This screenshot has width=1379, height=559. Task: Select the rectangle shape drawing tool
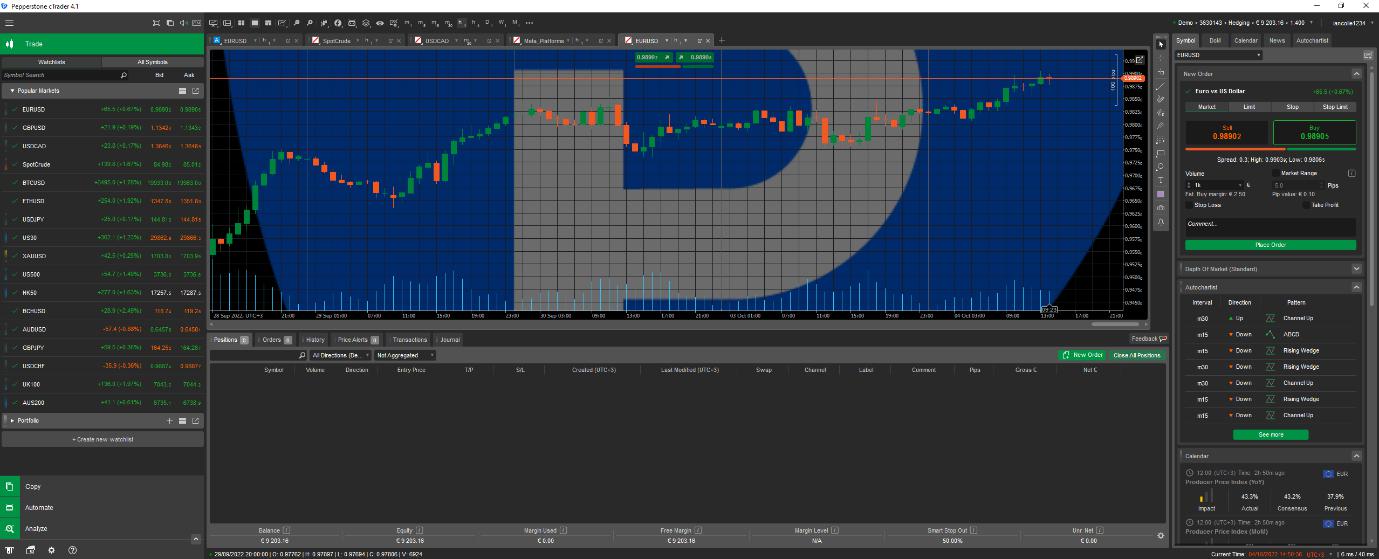click(1161, 154)
